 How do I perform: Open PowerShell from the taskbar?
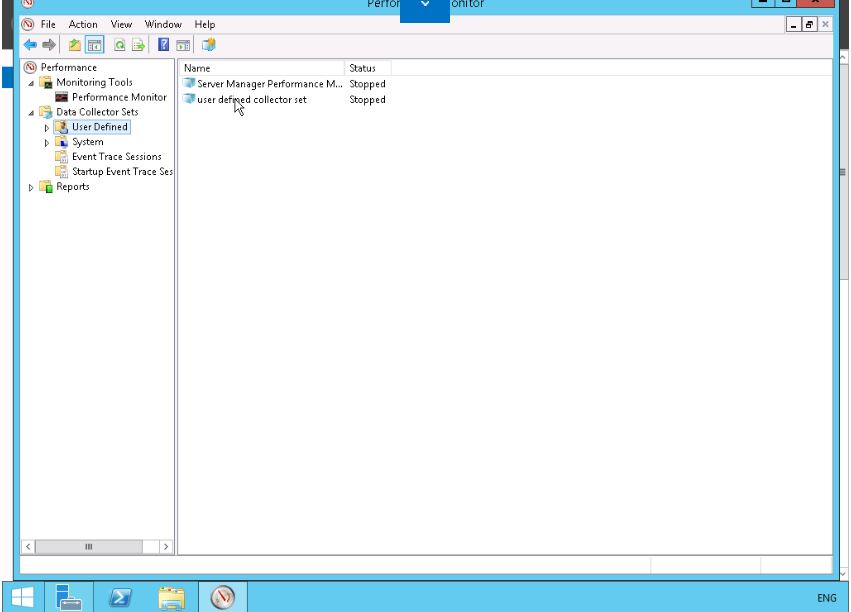[x=120, y=597]
